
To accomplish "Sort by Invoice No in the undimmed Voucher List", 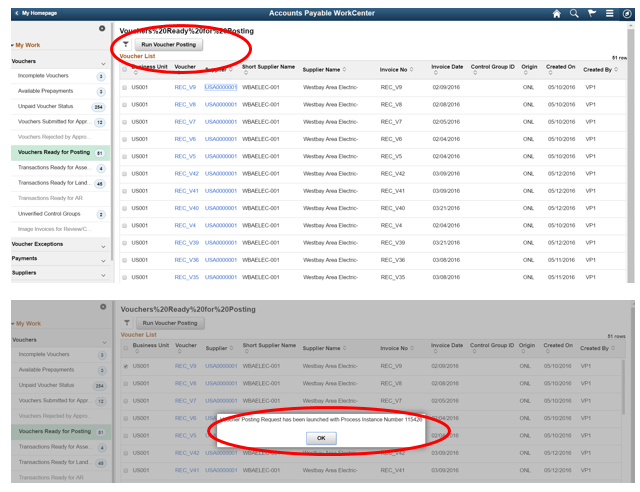I will click(396, 70).
